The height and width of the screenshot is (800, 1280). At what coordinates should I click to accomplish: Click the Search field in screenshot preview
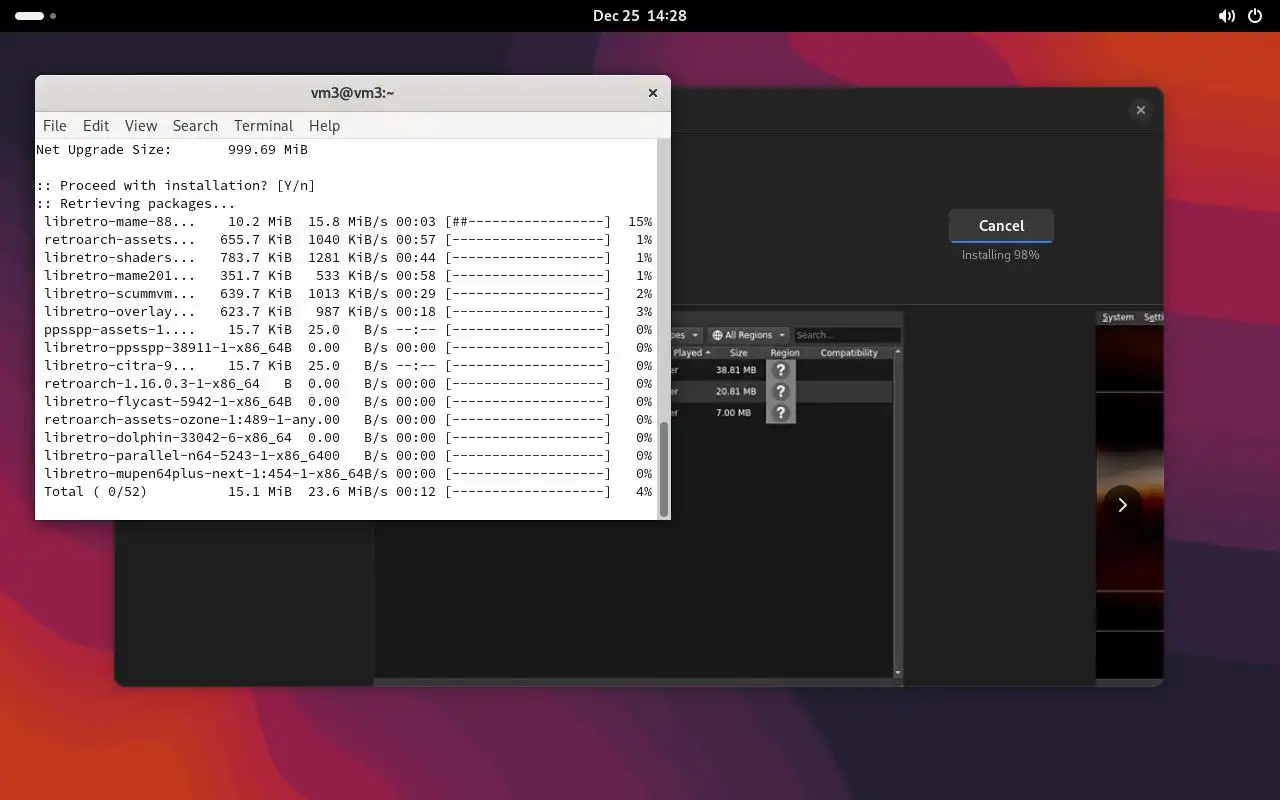coord(847,335)
